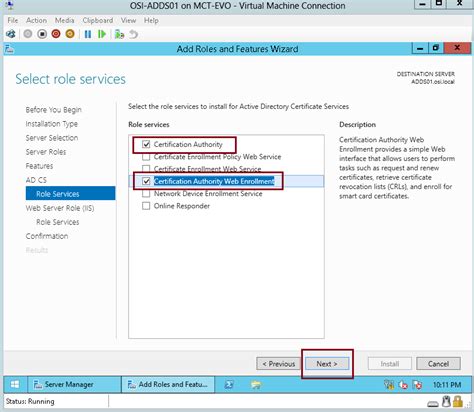Click the Ctrl+Alt+Del toolbar icon
Screen dimensions: 474x412
pyautogui.click(x=11, y=34)
